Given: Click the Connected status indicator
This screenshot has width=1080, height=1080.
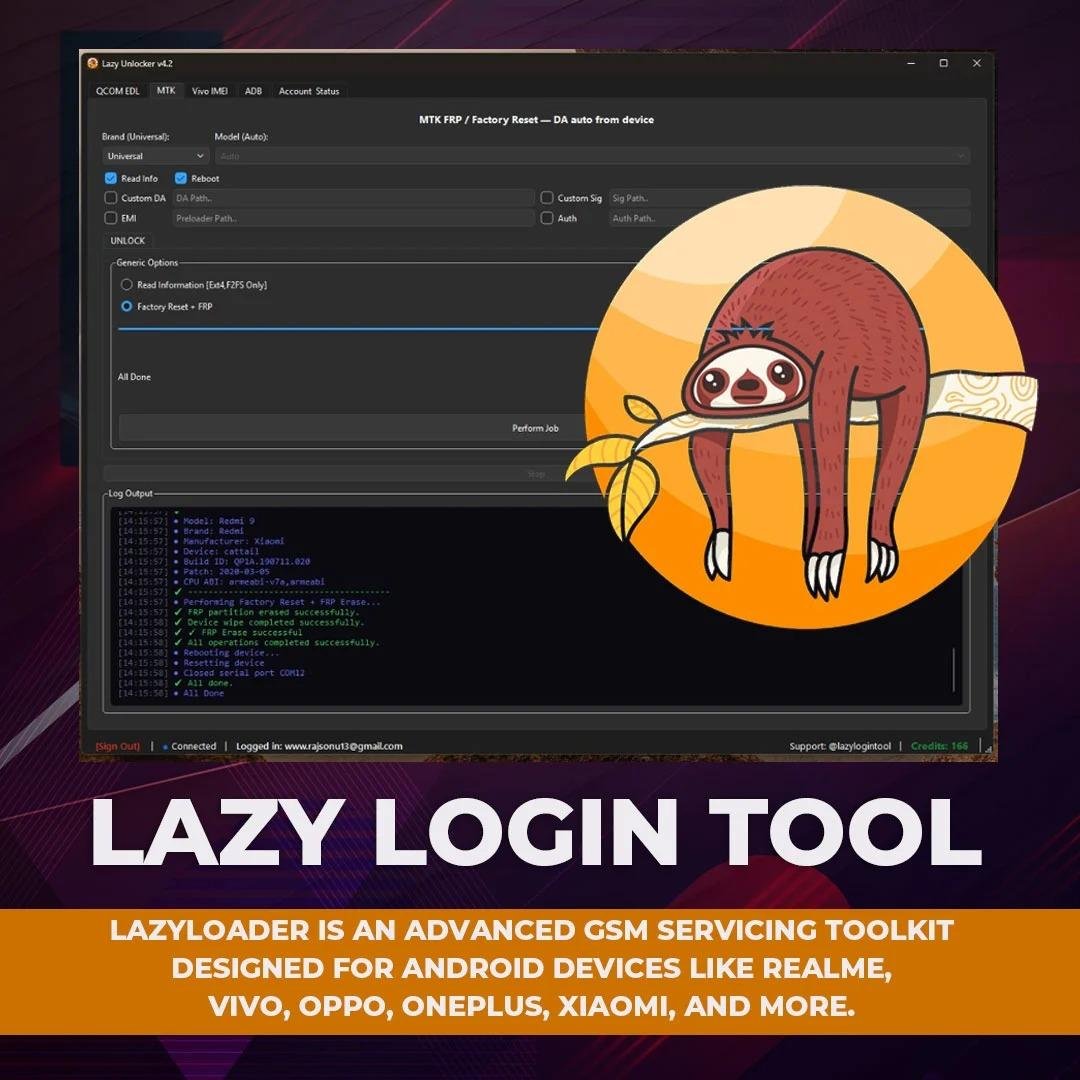Looking at the screenshot, I should click(189, 746).
